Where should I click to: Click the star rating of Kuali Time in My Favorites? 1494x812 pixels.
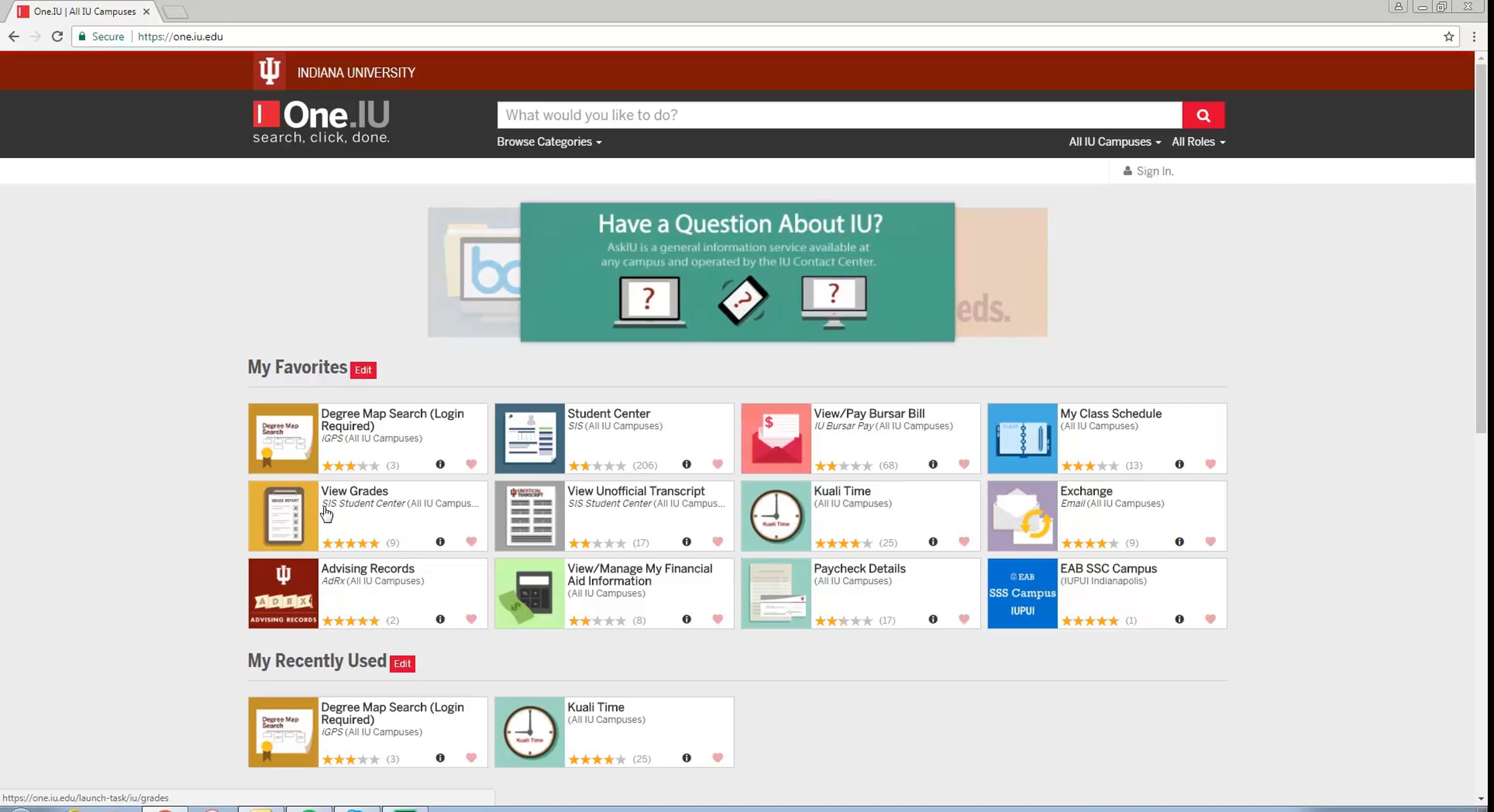843,543
